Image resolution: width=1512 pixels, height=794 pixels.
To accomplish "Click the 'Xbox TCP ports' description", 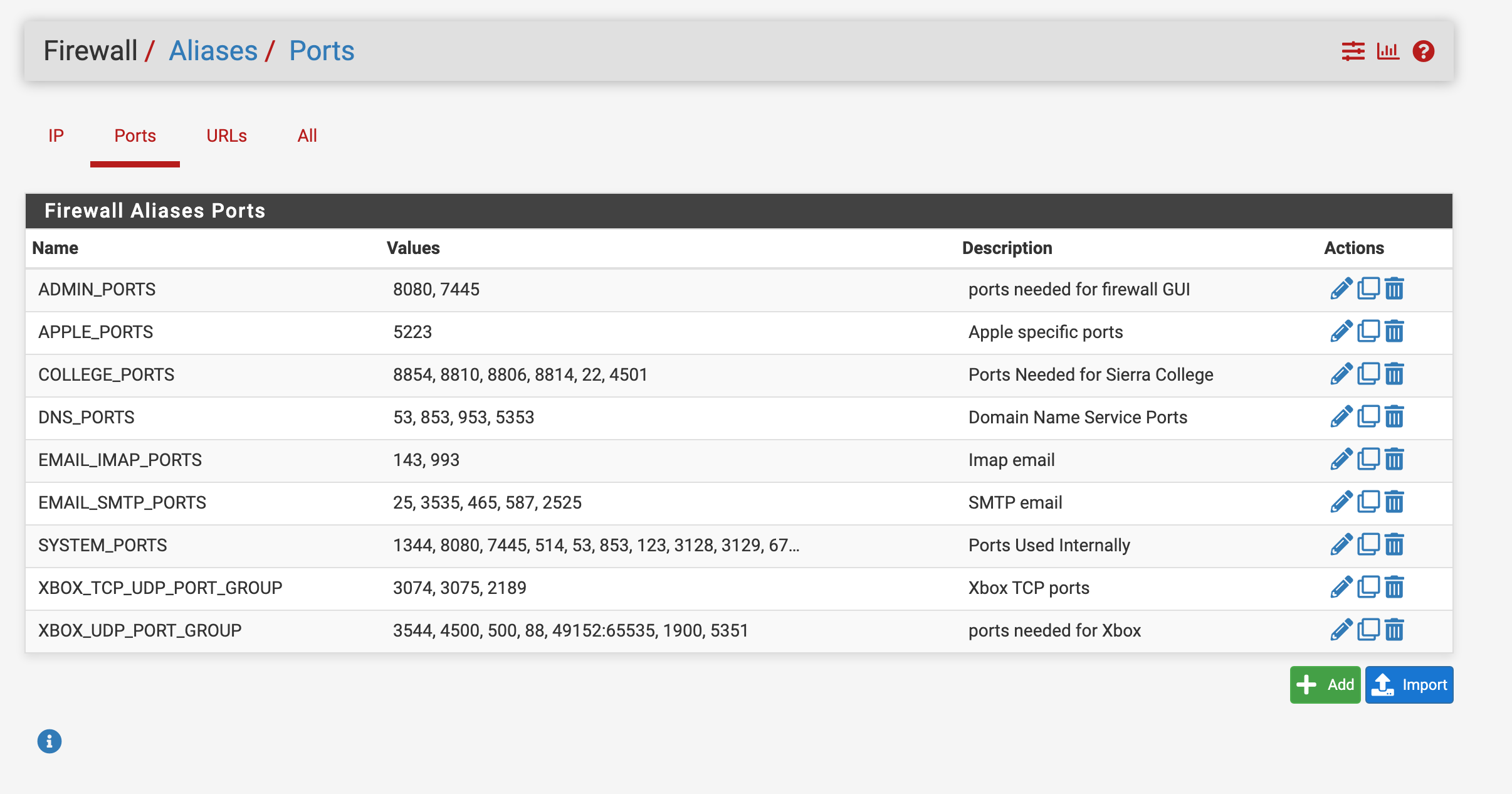I will coord(1029,588).
